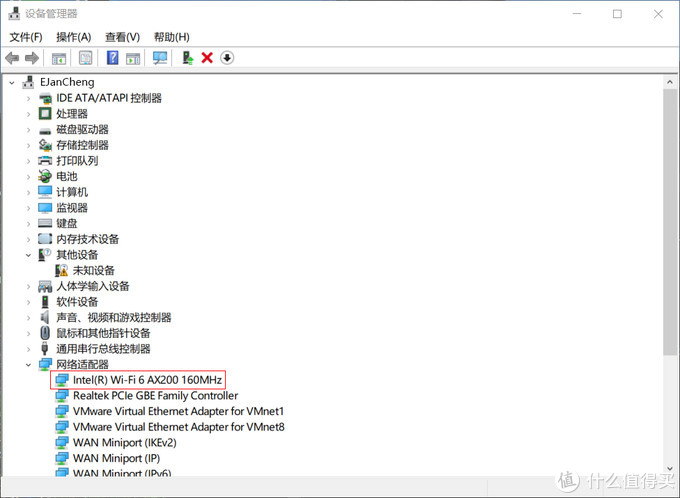The height and width of the screenshot is (498, 680).
Task: Click the show/hide action pane icon
Action: coord(133,58)
